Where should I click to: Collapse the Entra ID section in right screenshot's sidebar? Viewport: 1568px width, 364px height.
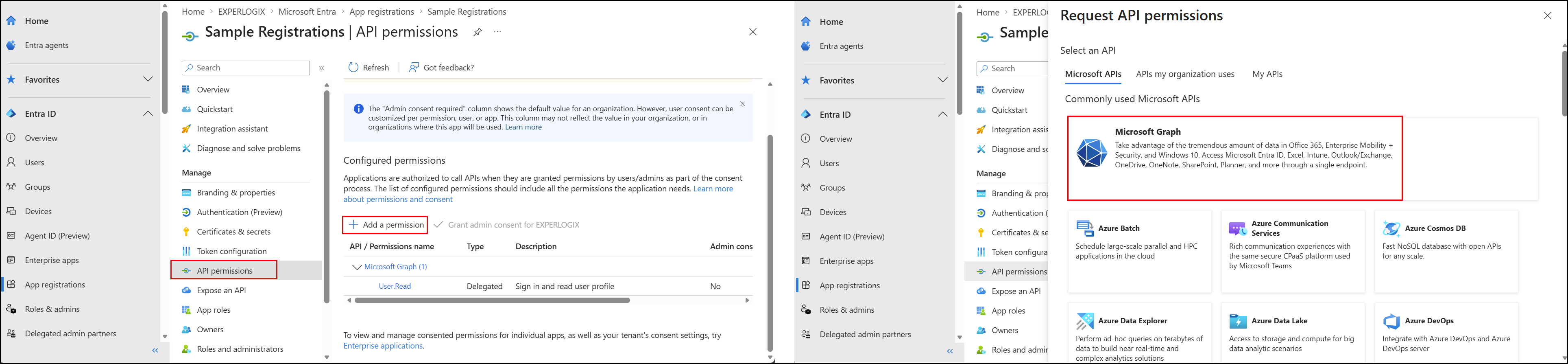pos(943,114)
